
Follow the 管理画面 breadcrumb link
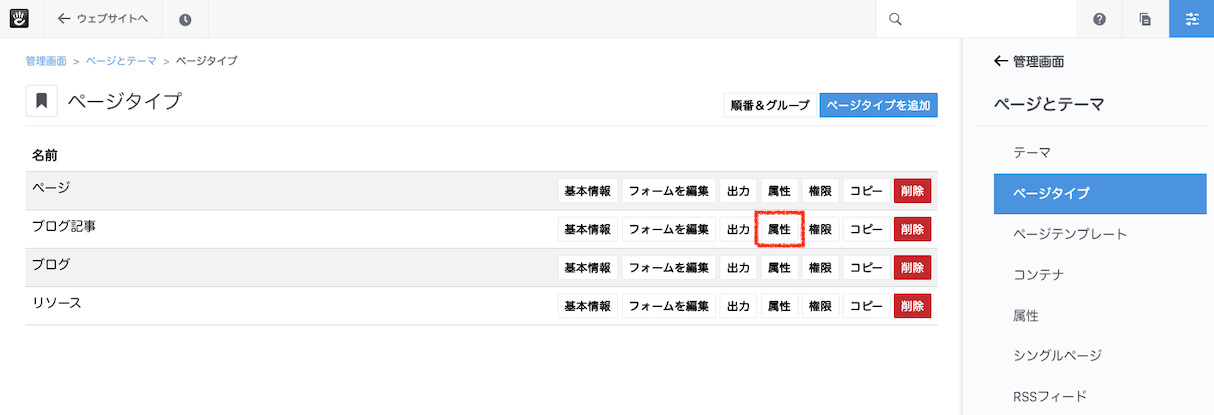(x=46, y=61)
